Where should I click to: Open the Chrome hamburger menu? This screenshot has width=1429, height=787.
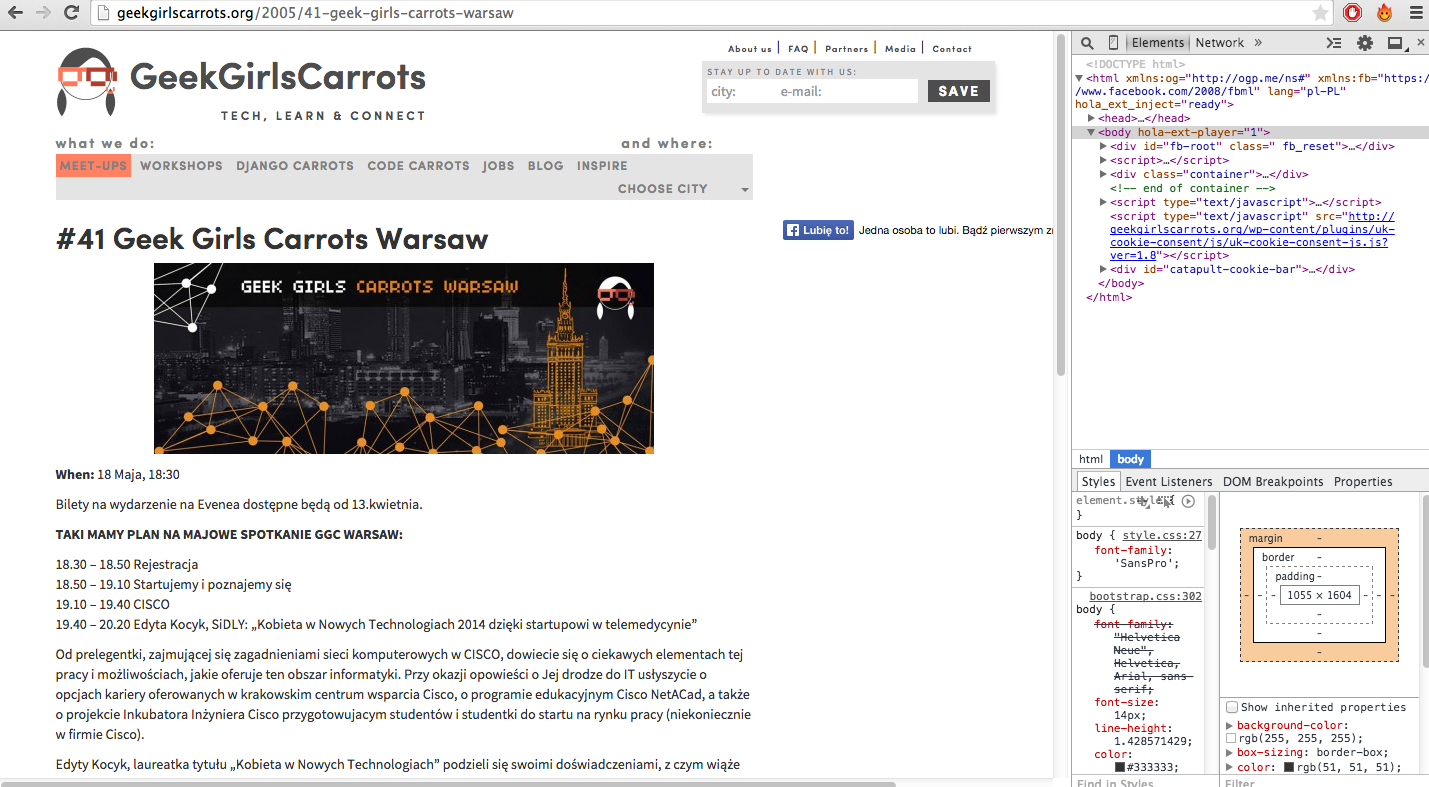(1414, 13)
